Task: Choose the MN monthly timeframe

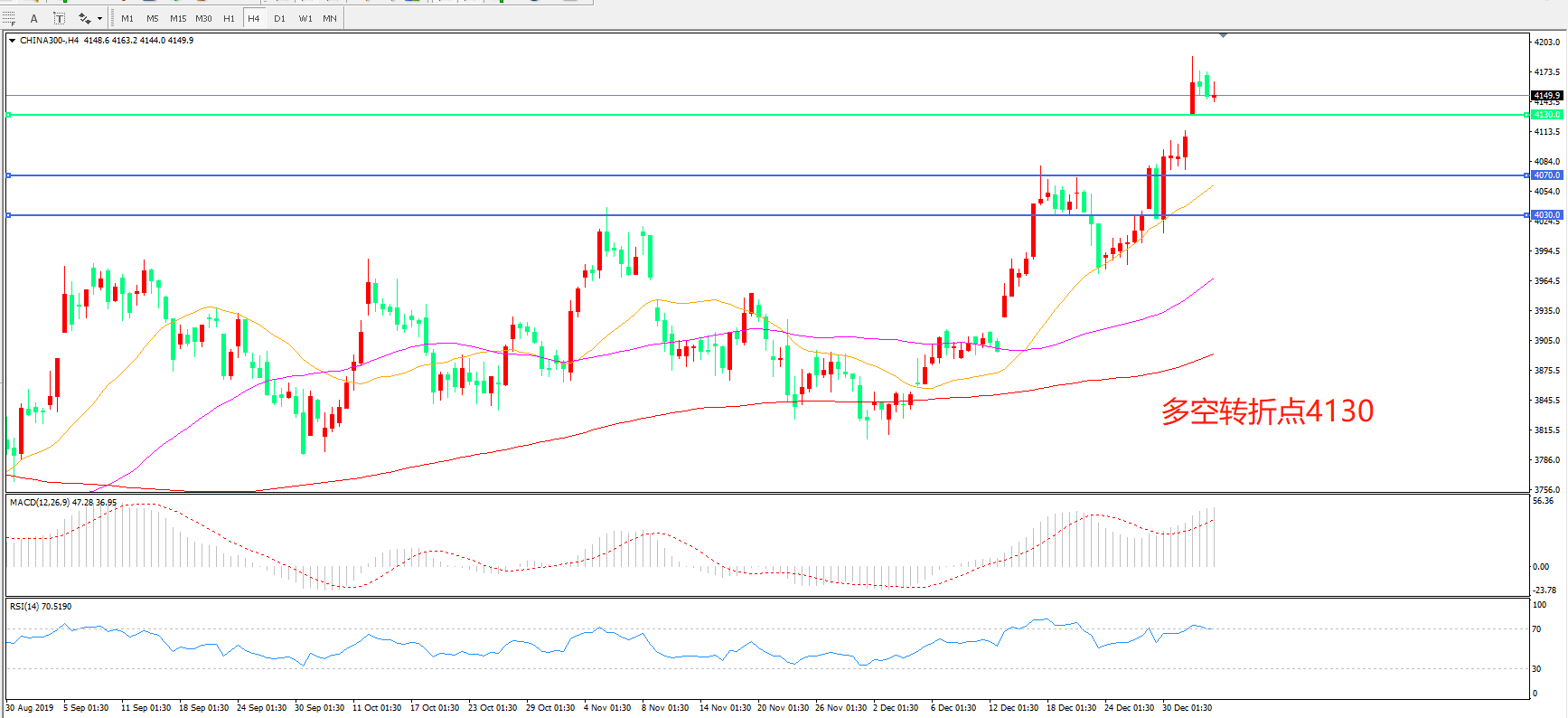Action: pyautogui.click(x=330, y=18)
